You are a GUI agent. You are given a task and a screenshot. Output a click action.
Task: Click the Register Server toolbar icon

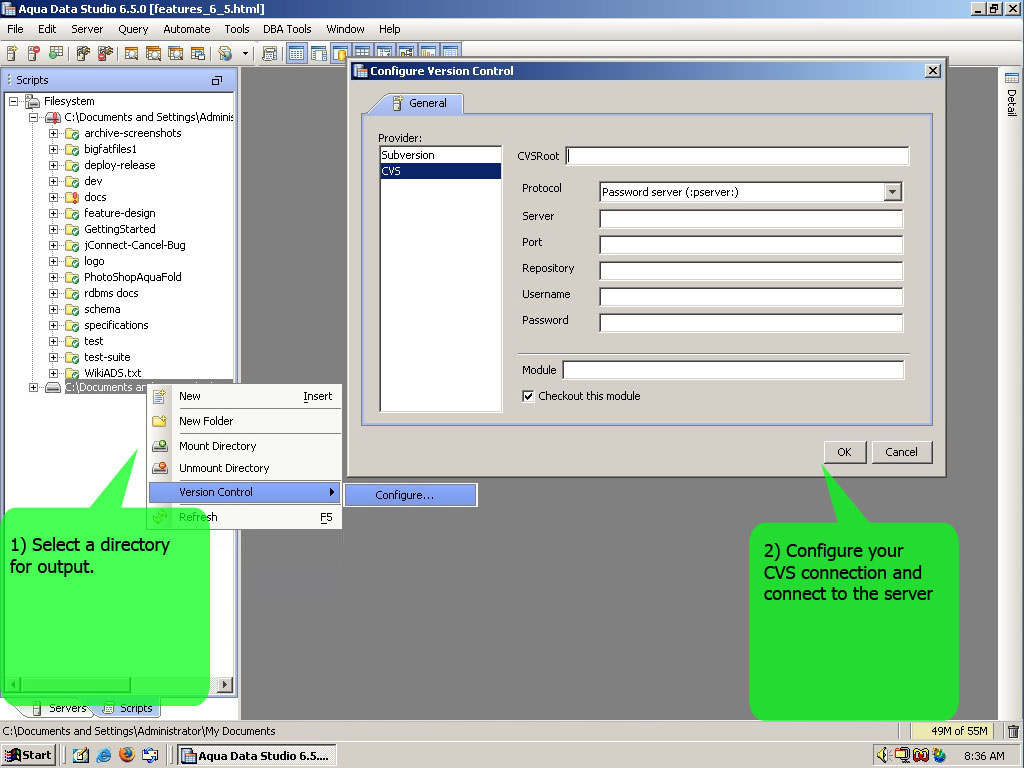(x=12, y=53)
